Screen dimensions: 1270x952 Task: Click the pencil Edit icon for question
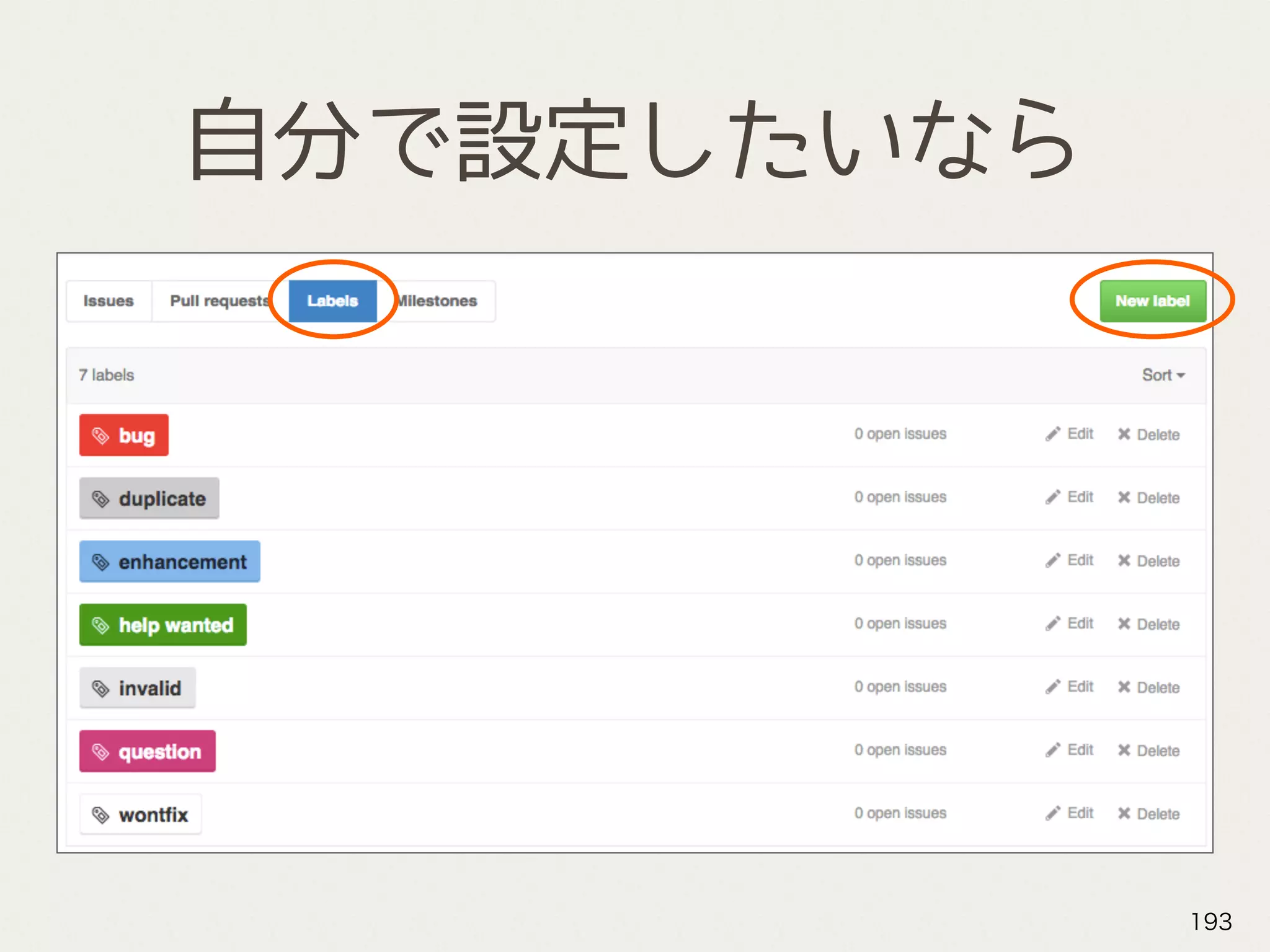1052,751
